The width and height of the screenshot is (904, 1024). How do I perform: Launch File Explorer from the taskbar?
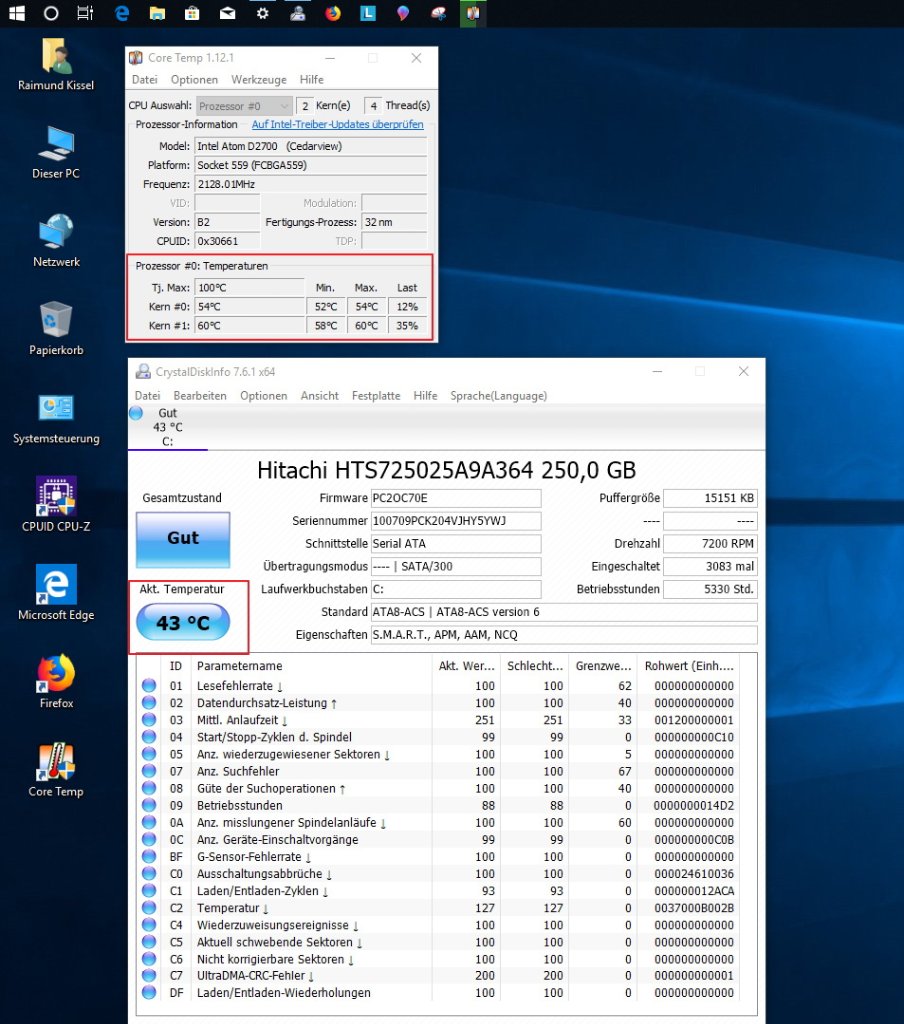coord(157,13)
